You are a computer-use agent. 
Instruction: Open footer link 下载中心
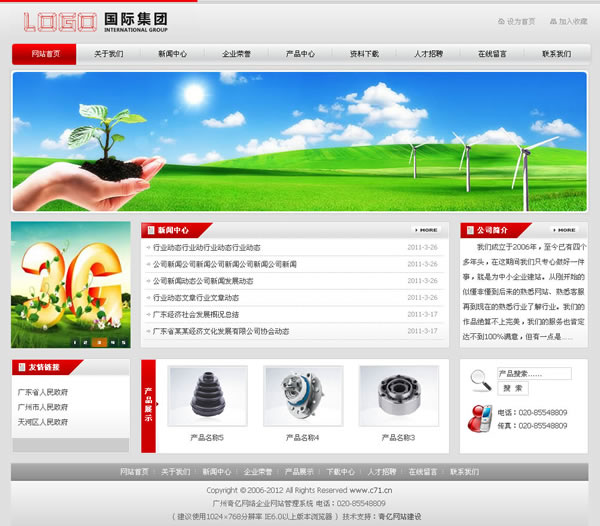point(341,472)
